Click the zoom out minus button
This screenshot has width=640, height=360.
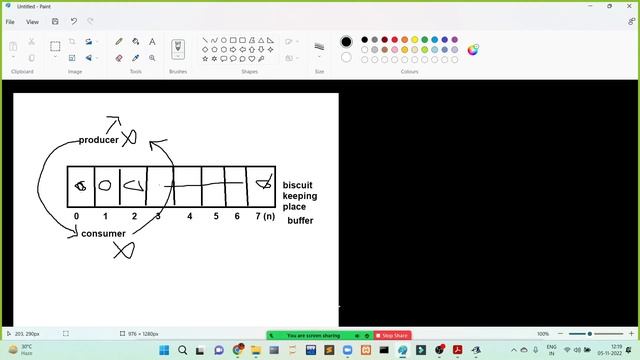(x=560, y=334)
